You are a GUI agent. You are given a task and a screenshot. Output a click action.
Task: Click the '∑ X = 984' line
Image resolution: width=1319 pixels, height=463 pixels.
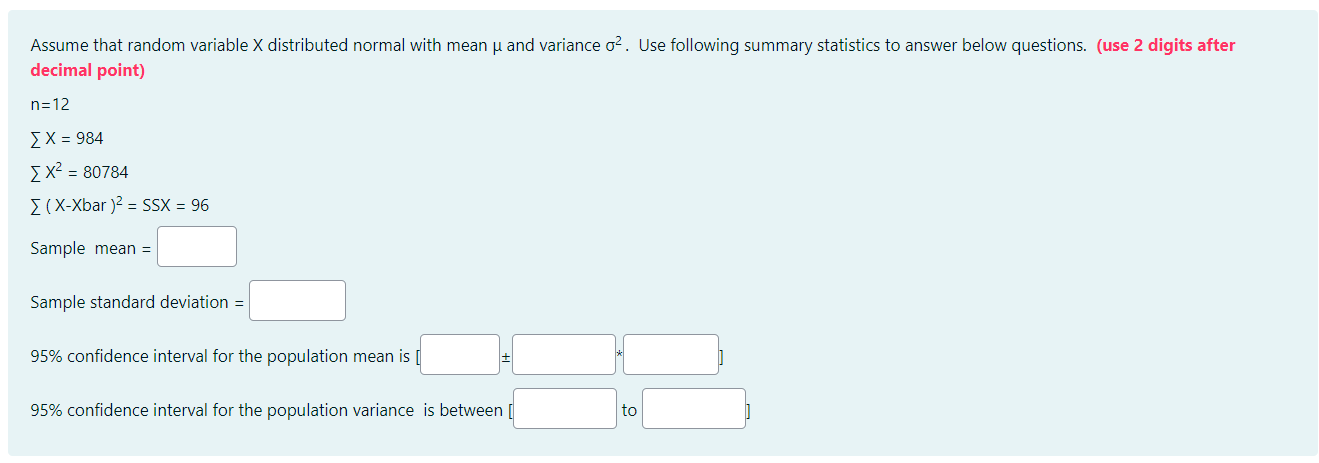pyautogui.click(x=67, y=138)
